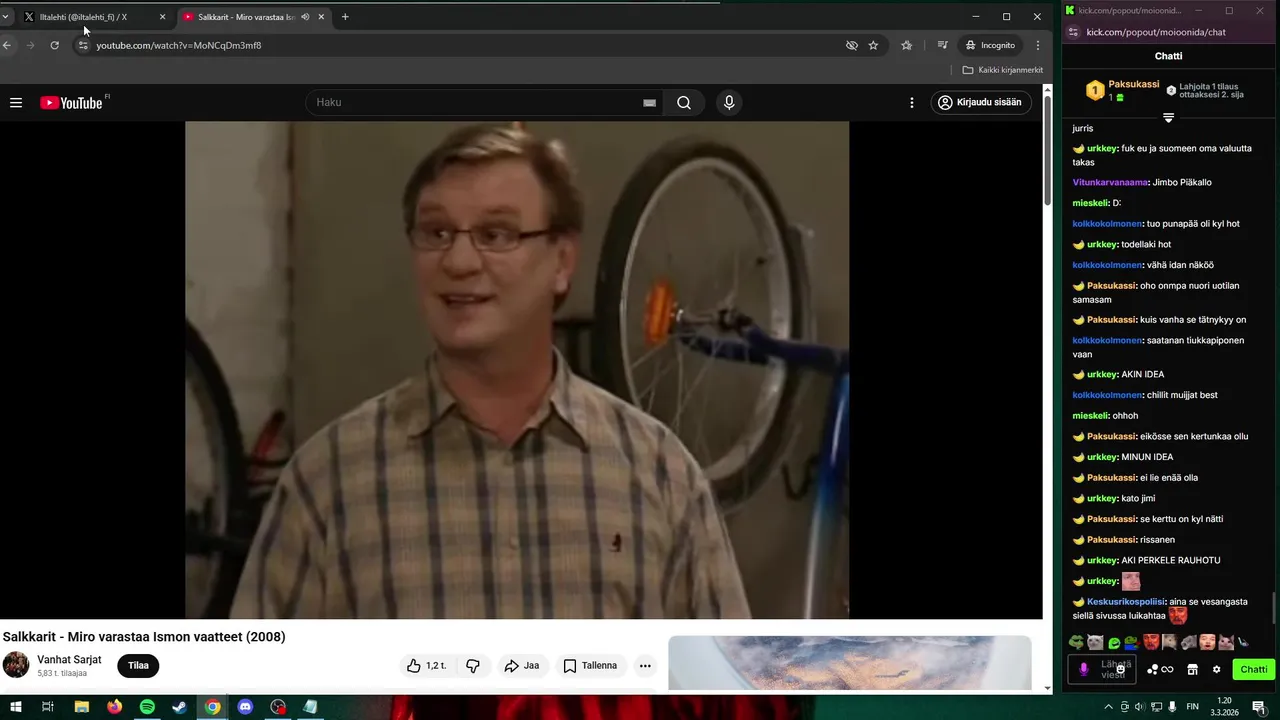Open site settings icon in Kick window
The image size is (1280, 720).
click(1073, 32)
